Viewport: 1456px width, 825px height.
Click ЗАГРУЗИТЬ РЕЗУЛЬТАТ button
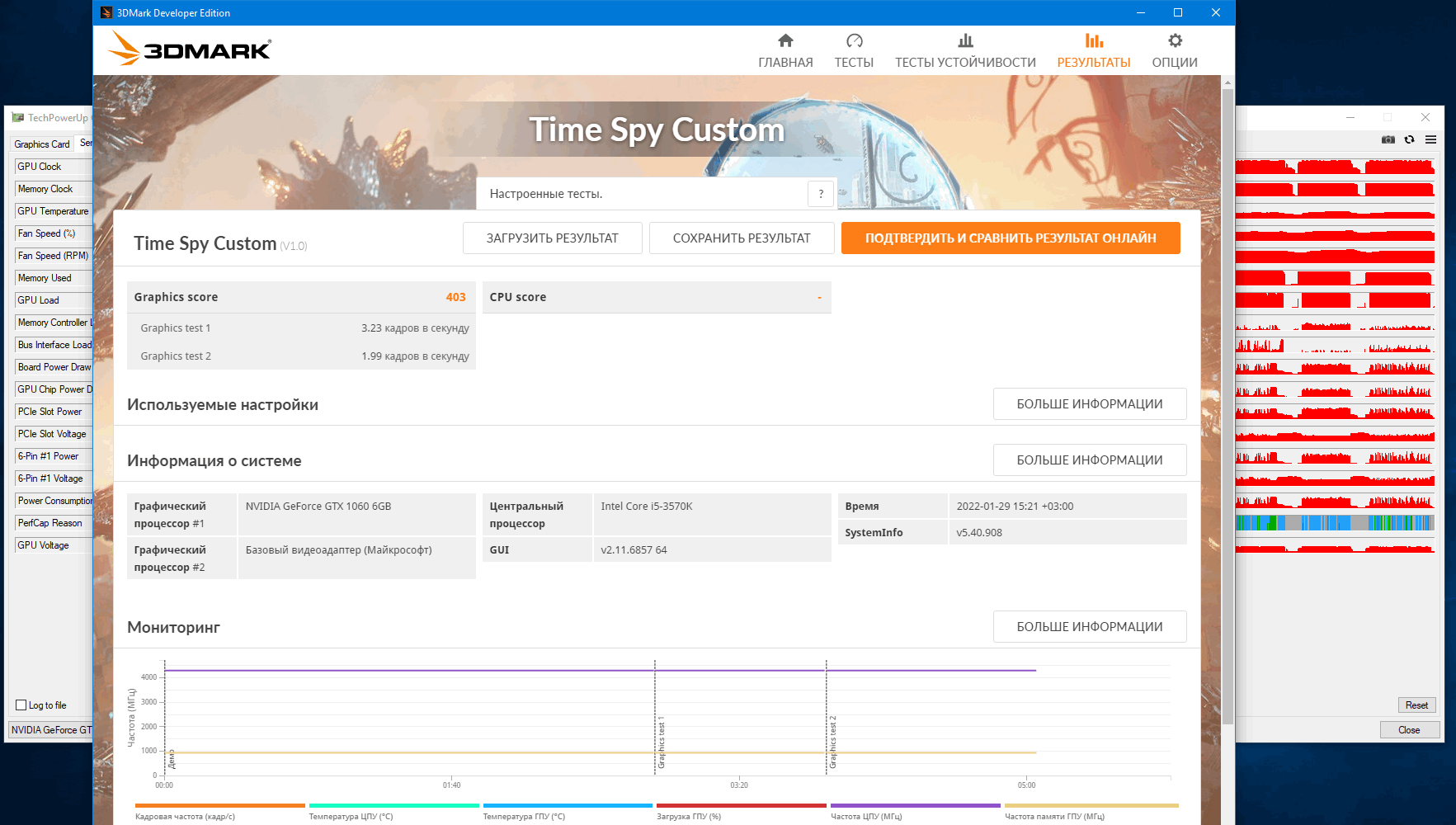tap(552, 238)
